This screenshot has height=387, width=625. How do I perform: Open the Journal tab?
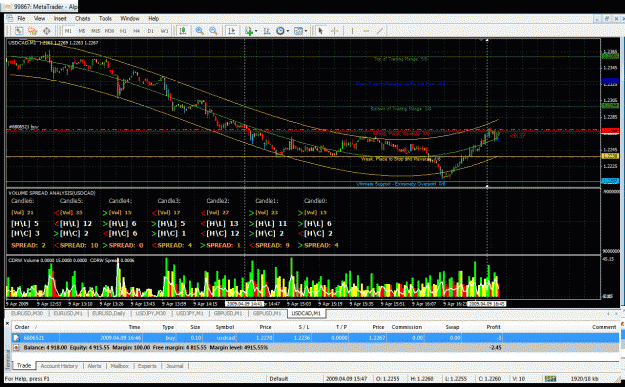(175, 365)
